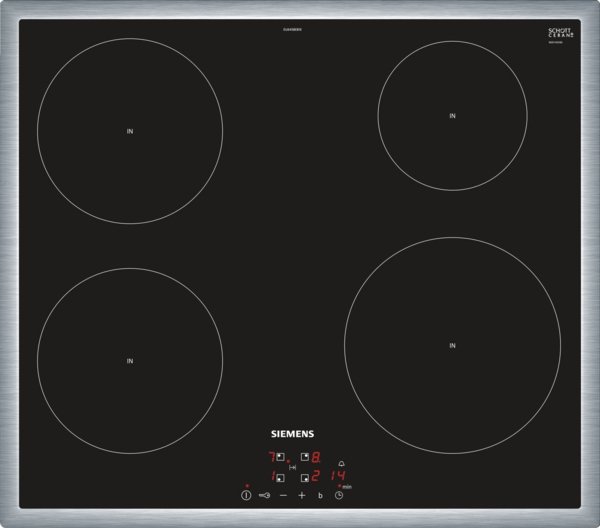Tap the key-shaped child lock symbol
The width and height of the screenshot is (600, 528).
[264, 495]
